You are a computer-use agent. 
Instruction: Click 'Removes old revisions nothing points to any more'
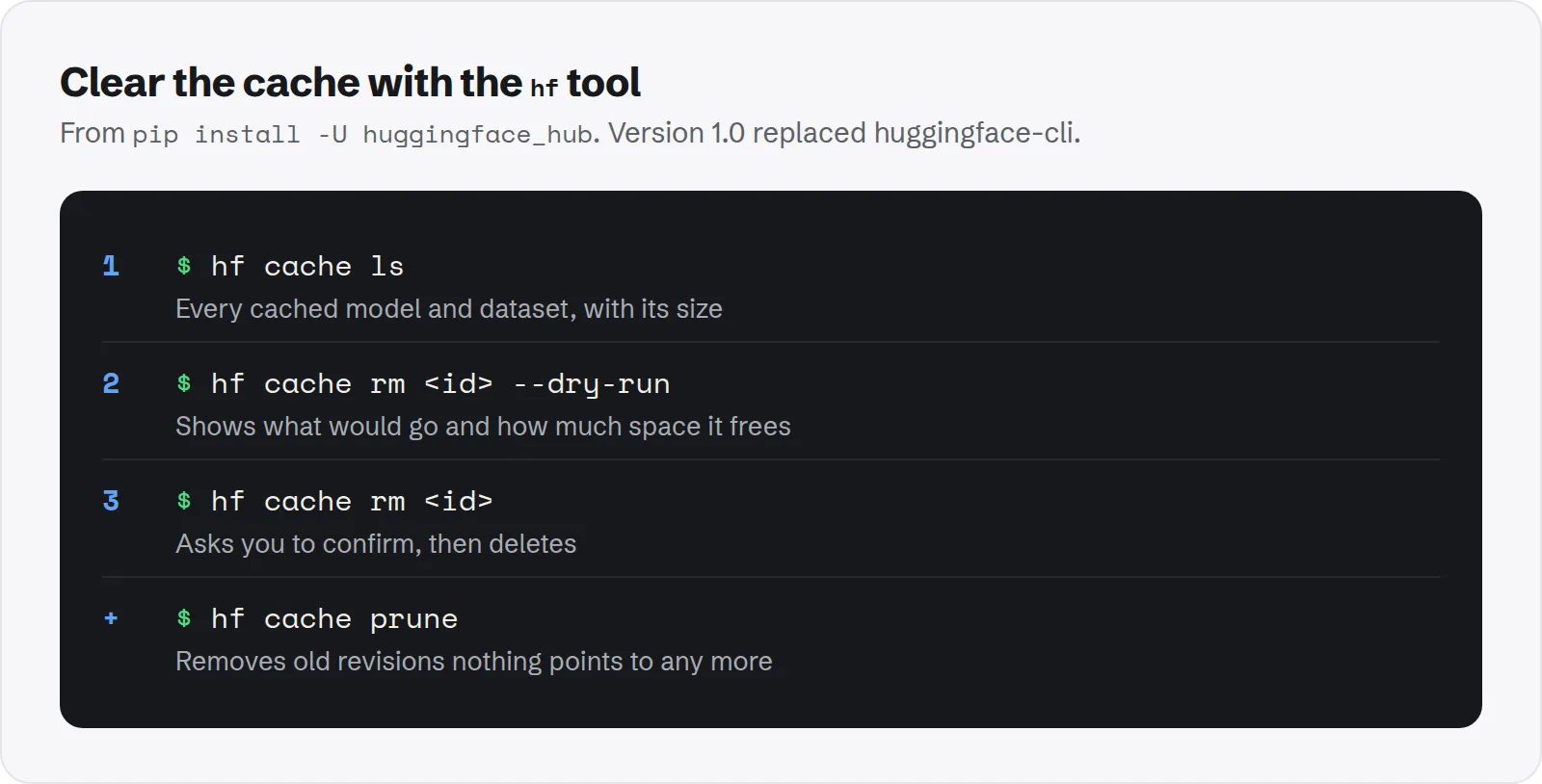(474, 662)
